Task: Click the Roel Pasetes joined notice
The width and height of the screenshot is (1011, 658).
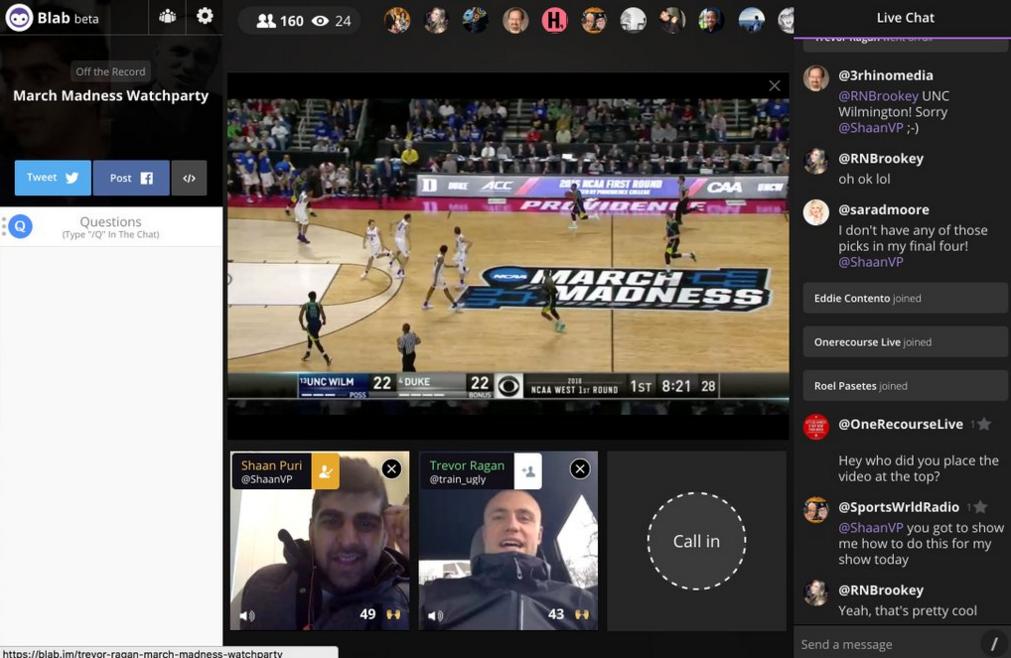Action: pyautogui.click(x=905, y=385)
